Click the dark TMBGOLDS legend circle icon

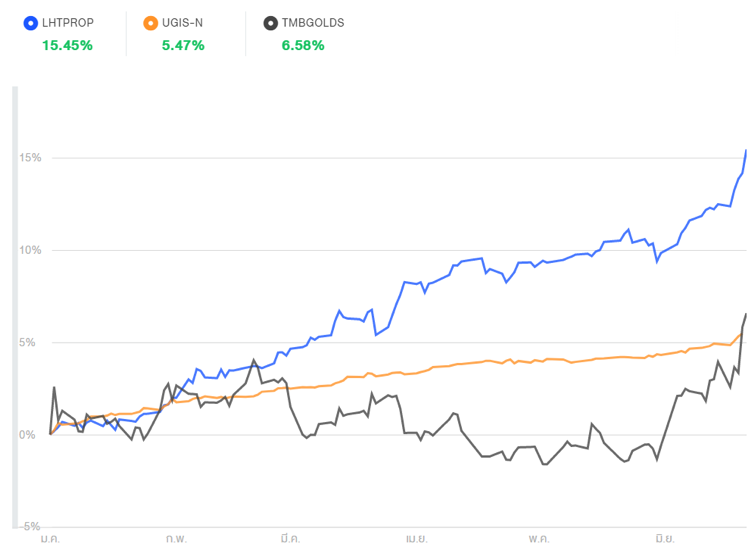pyautogui.click(x=271, y=22)
